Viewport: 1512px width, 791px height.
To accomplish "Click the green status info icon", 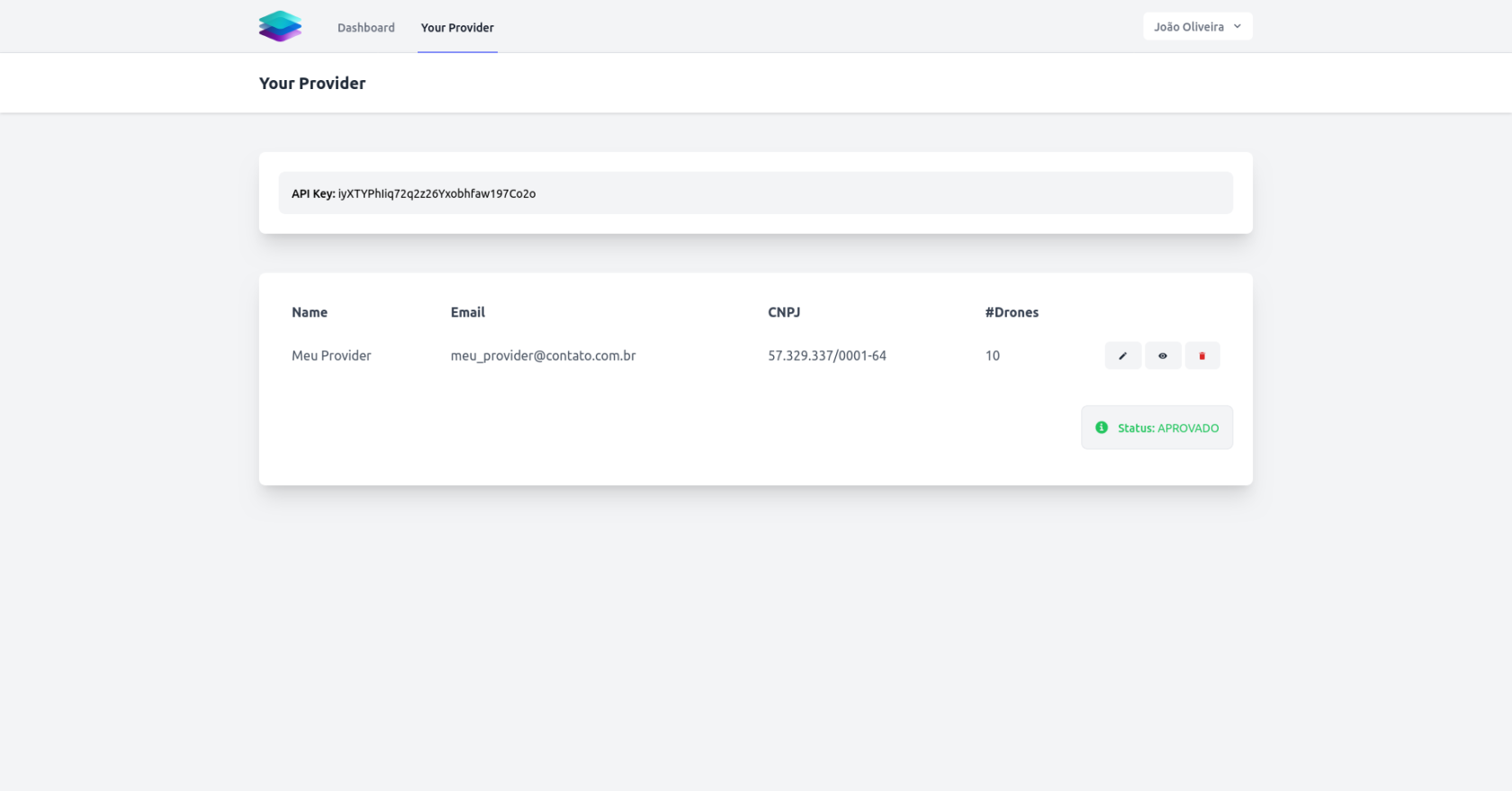I will point(1102,427).
